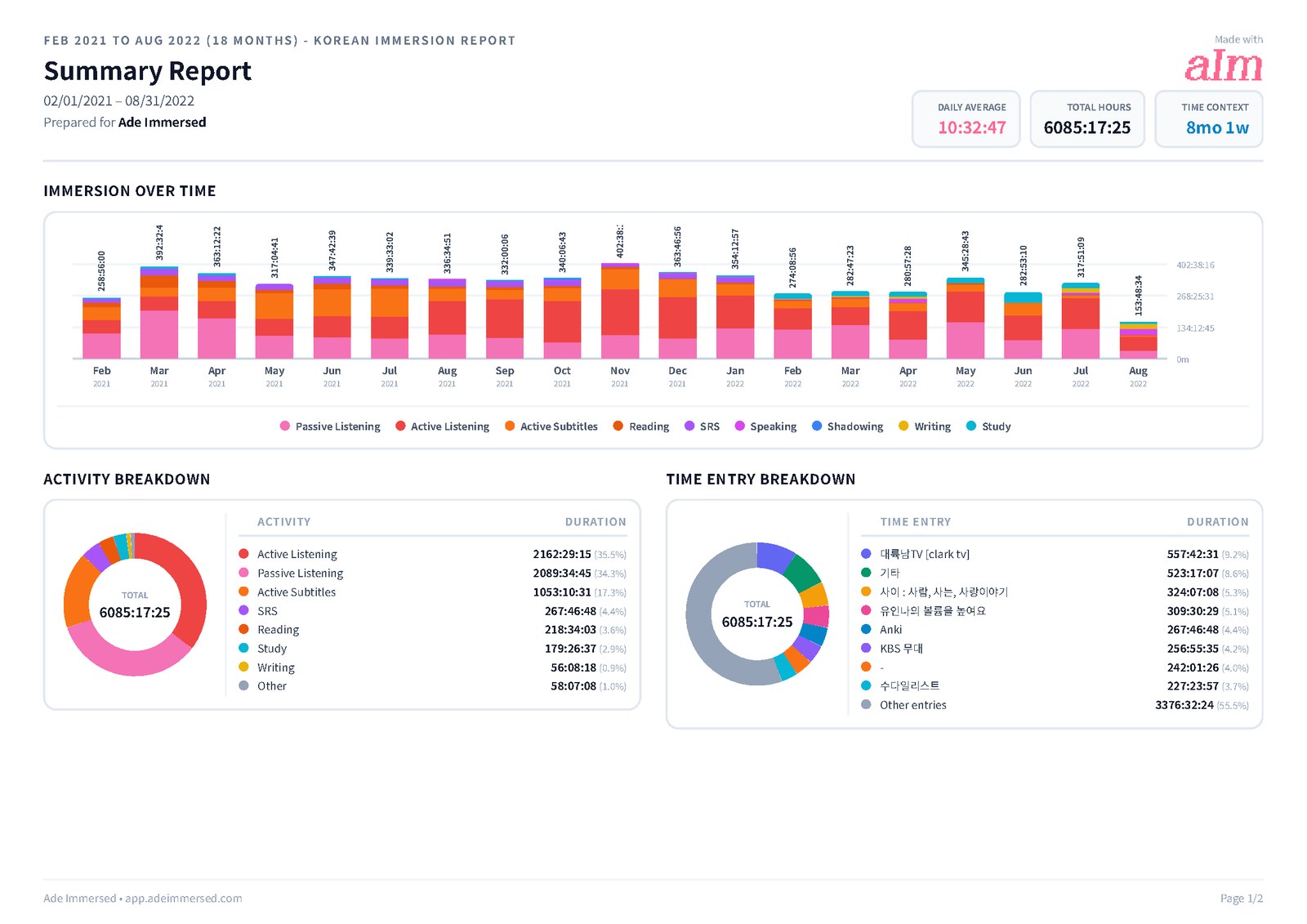Click the activity breakdown donut chart
1307x924 pixels.
tap(135, 605)
